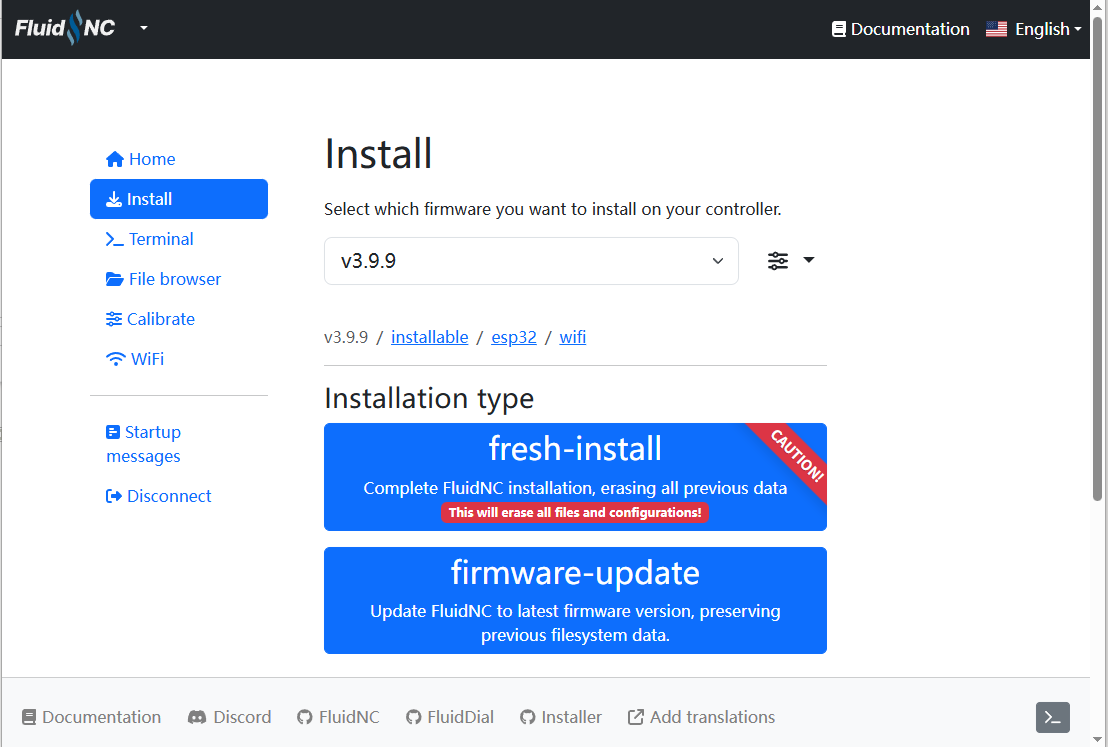The width and height of the screenshot is (1108, 747).
Task: Click the page vertical scrollbar
Action: point(1097,259)
